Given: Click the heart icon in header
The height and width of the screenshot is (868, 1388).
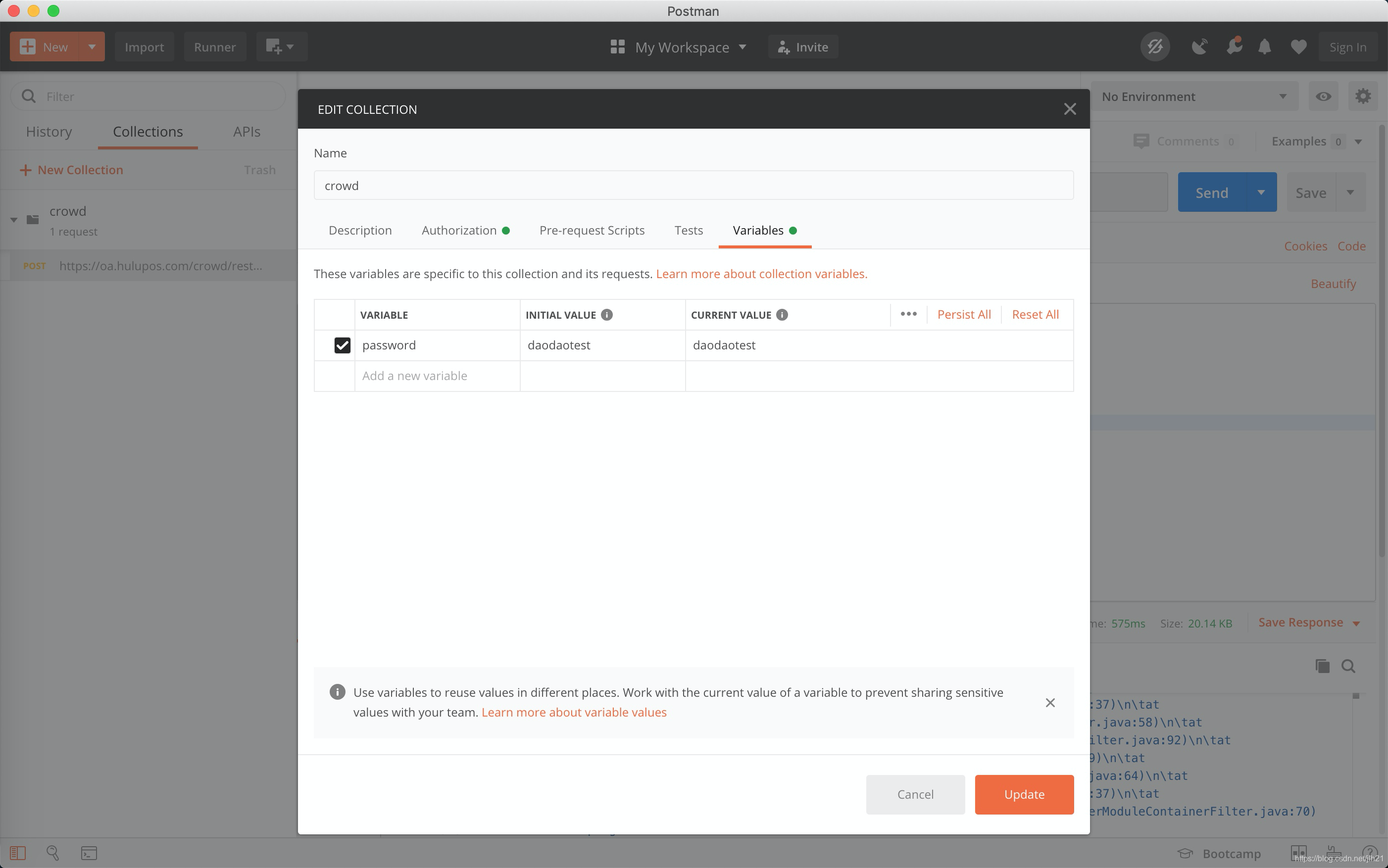Looking at the screenshot, I should (x=1298, y=47).
